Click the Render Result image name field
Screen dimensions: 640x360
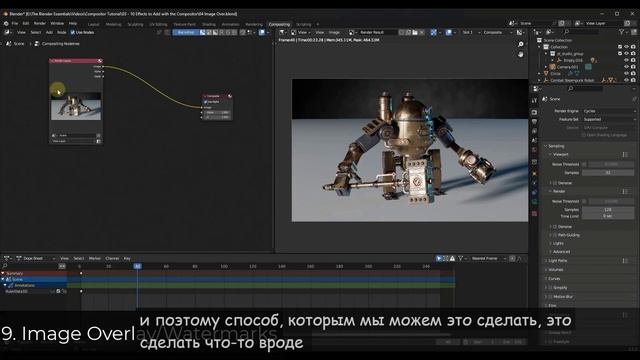click(x=377, y=32)
